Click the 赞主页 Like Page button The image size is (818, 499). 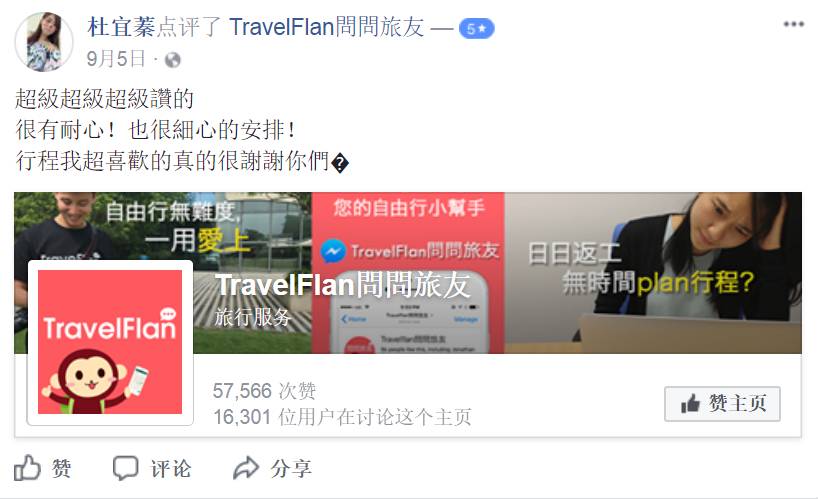click(x=722, y=404)
